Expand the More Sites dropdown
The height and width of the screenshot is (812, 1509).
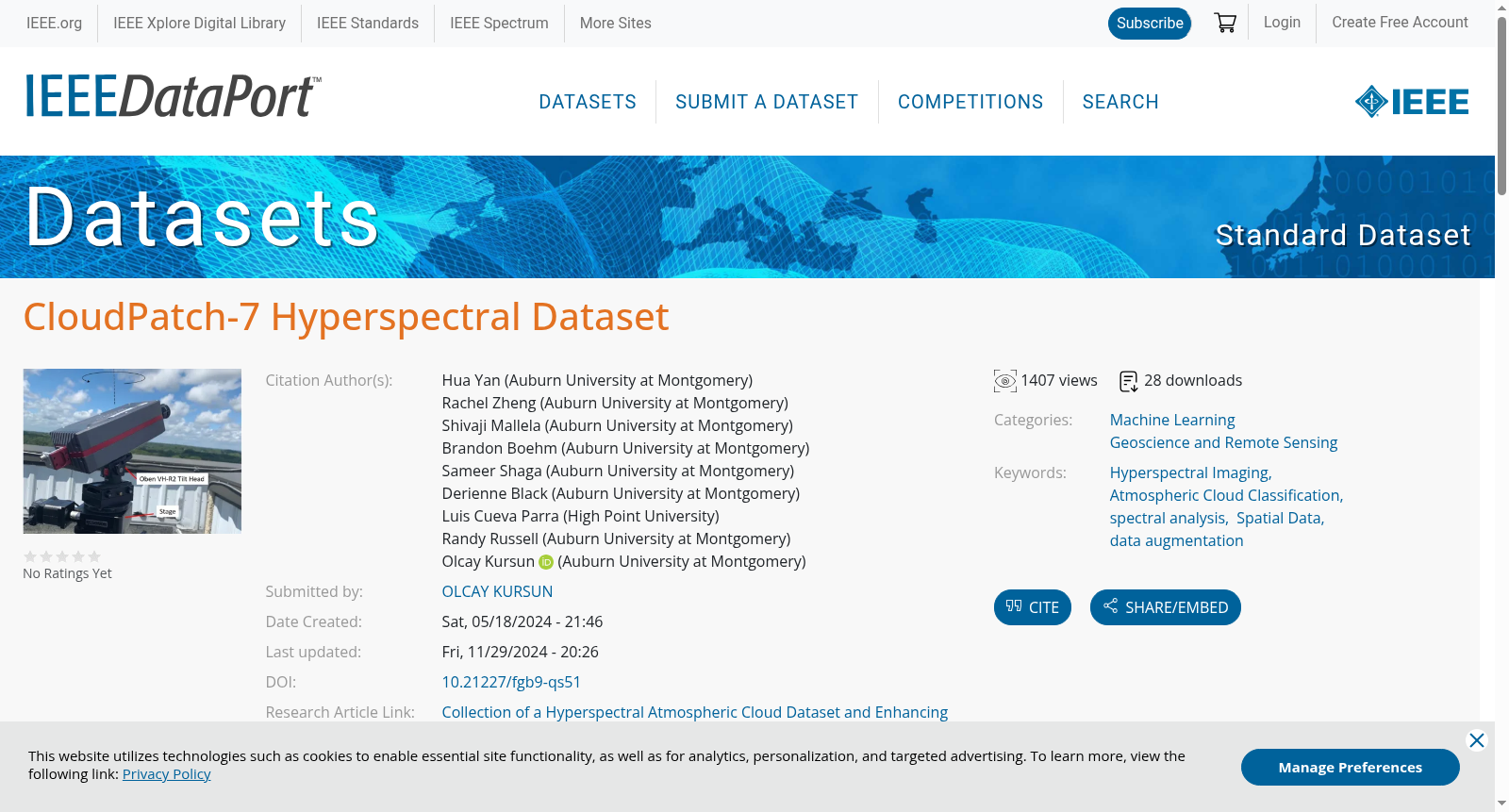click(616, 23)
